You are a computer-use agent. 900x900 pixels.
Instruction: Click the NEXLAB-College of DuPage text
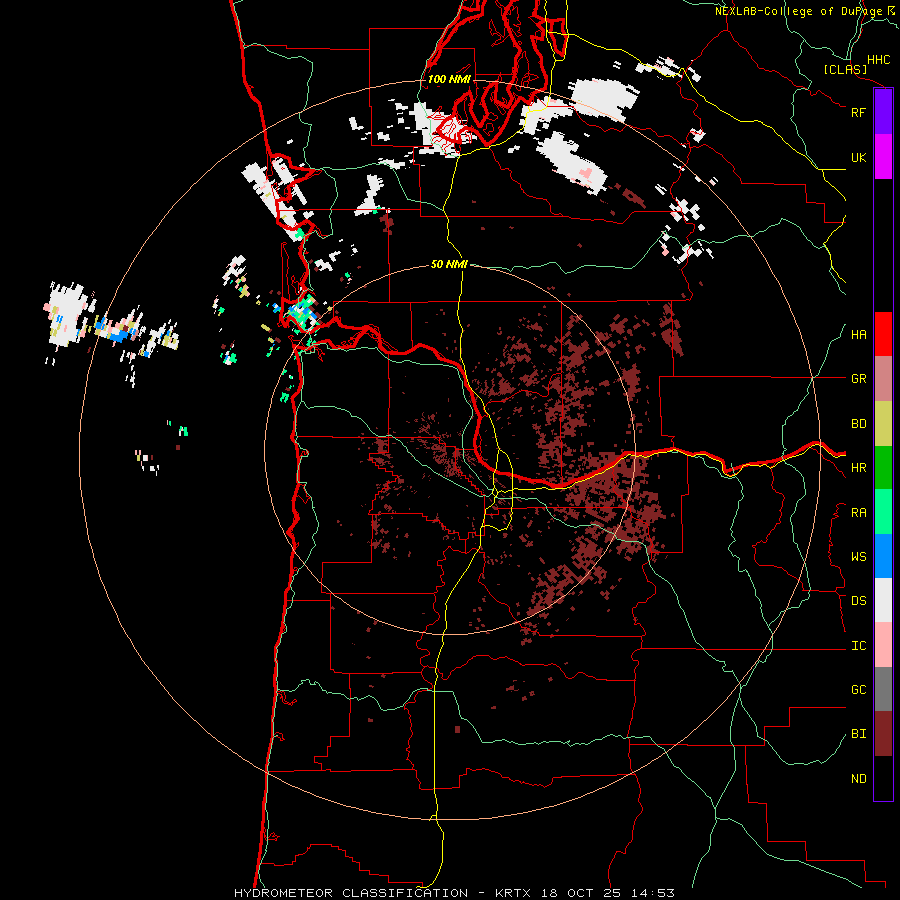pos(799,11)
